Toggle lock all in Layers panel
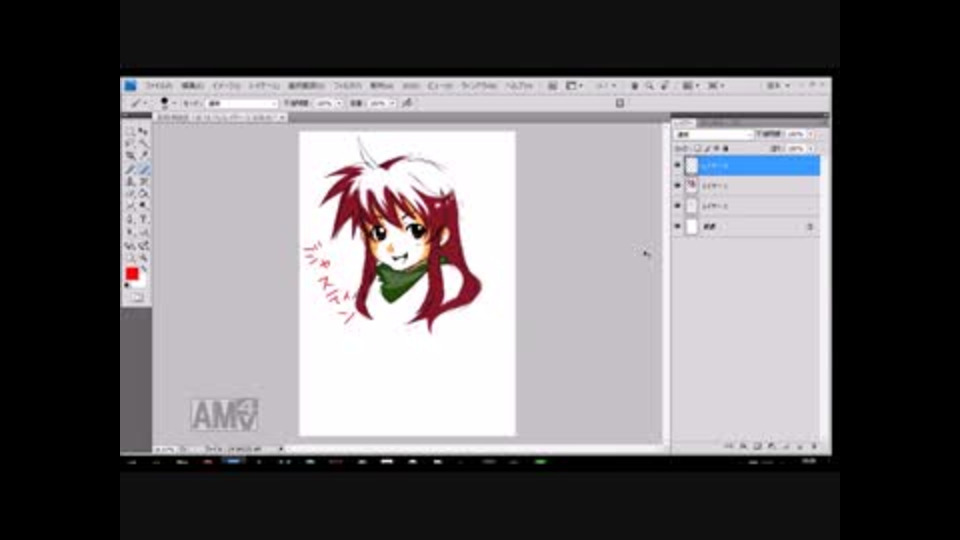Image resolution: width=960 pixels, height=540 pixels. pos(726,149)
